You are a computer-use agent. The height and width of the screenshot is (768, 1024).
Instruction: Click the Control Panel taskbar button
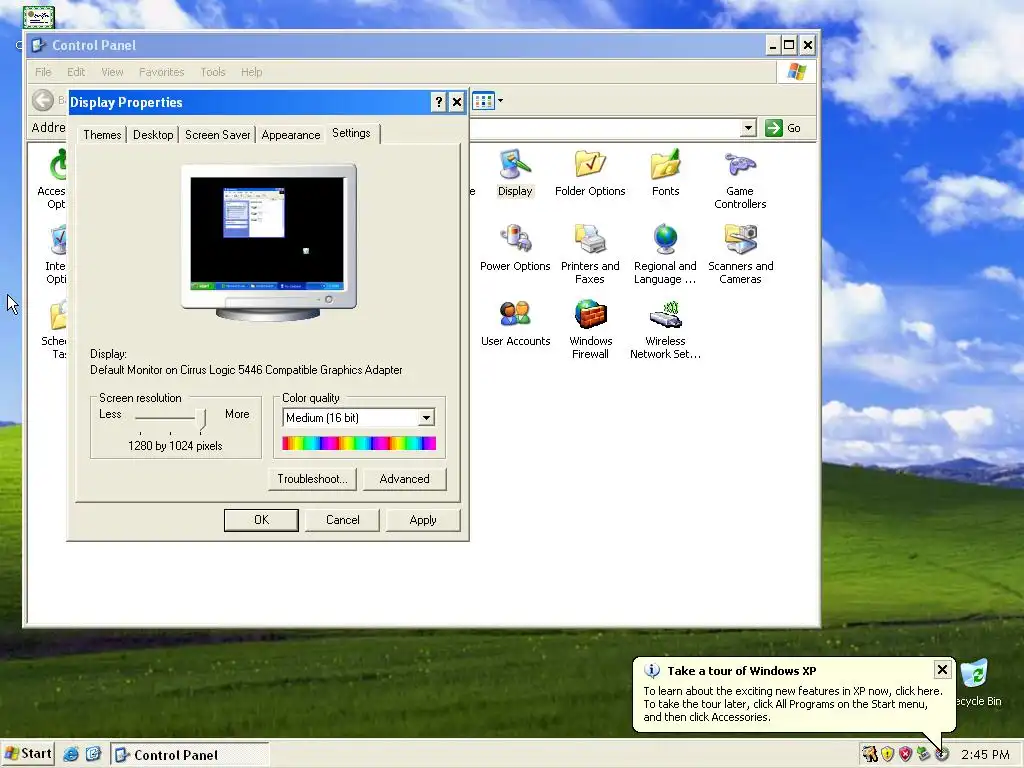click(x=189, y=754)
